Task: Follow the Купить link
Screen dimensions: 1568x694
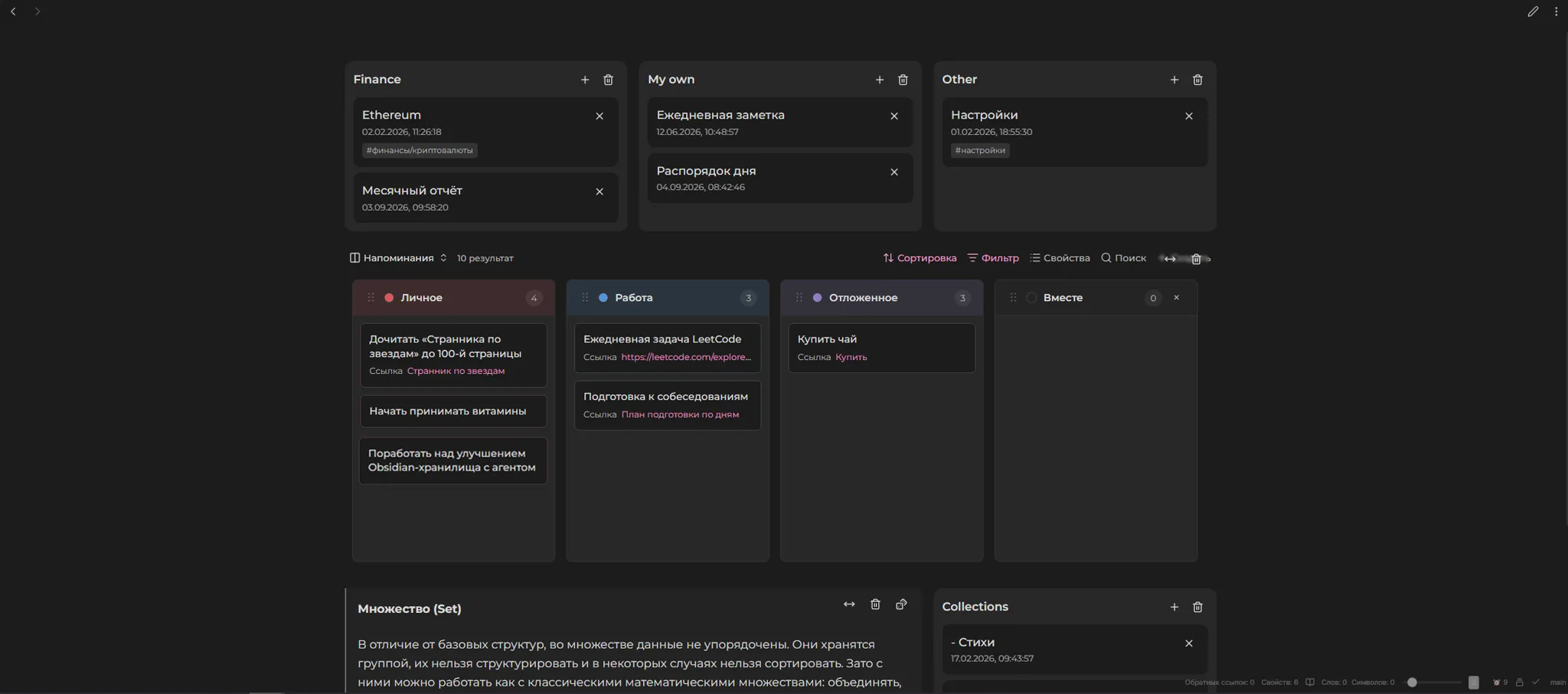Action: 851,357
